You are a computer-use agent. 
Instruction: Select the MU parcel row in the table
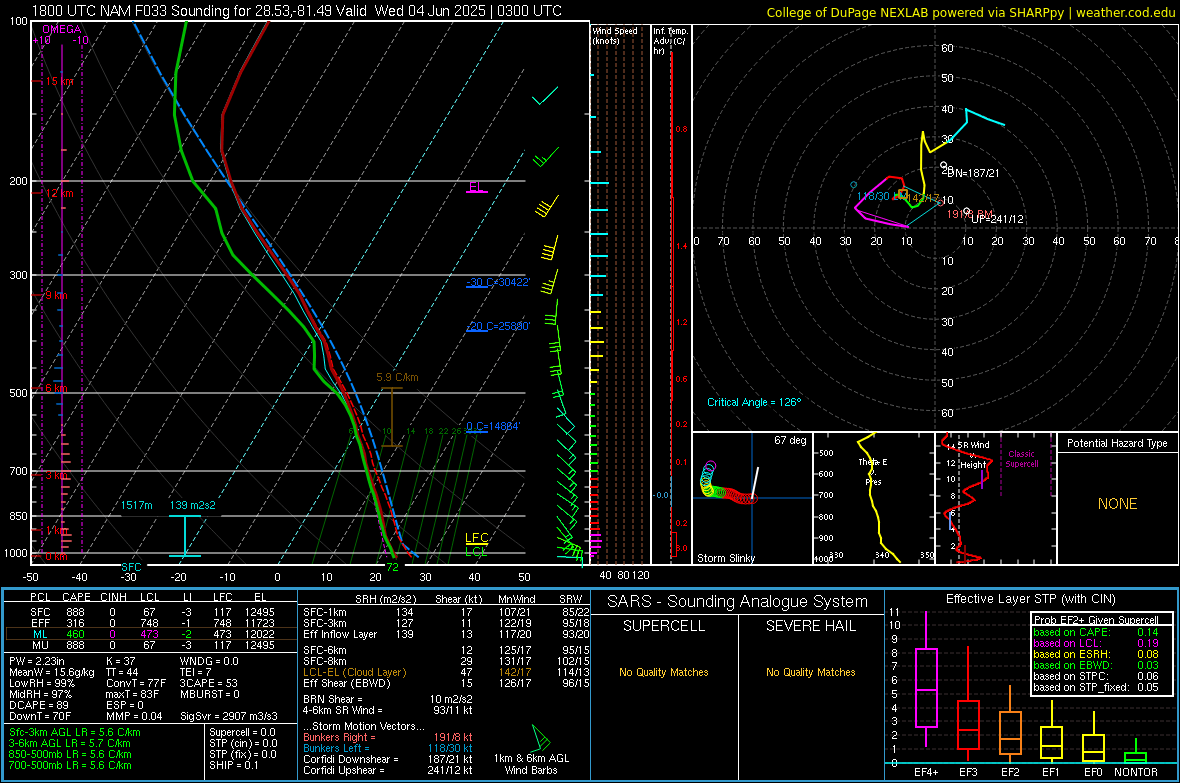tap(151, 644)
